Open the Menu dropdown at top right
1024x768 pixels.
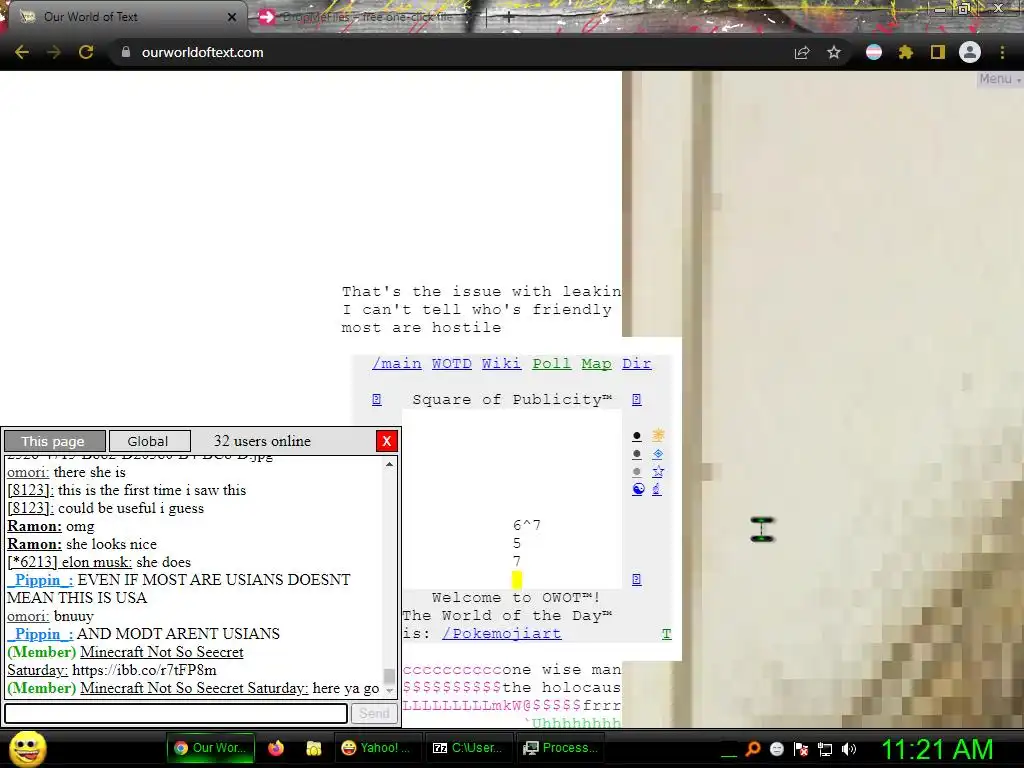pyautogui.click(x=999, y=78)
